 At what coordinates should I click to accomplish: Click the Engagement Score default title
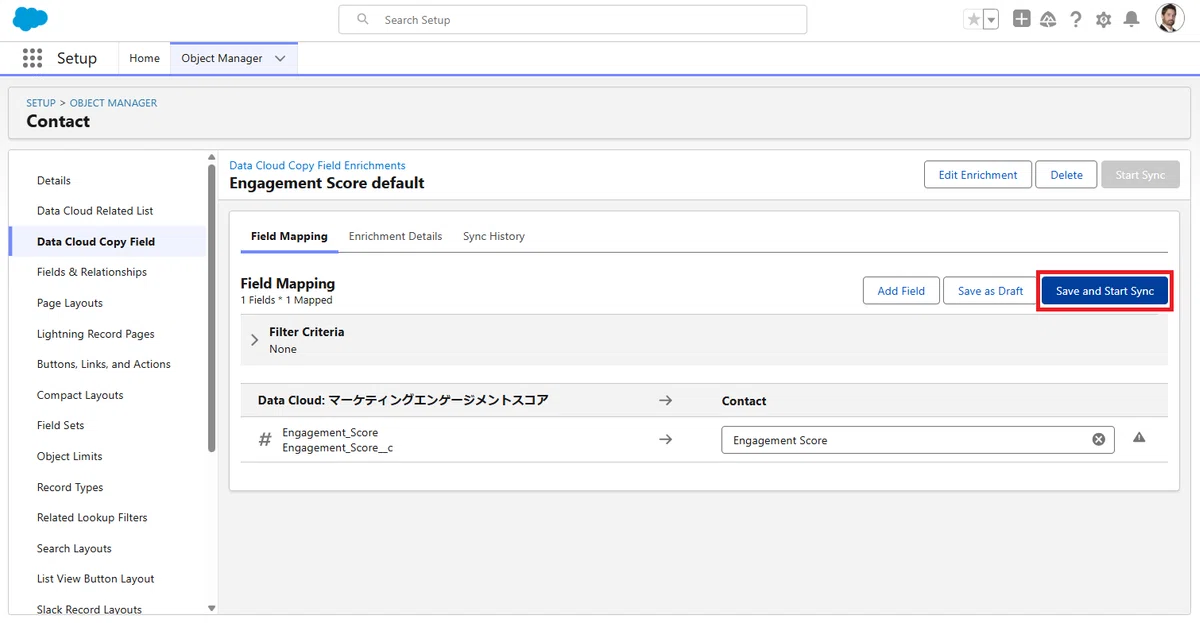click(327, 183)
